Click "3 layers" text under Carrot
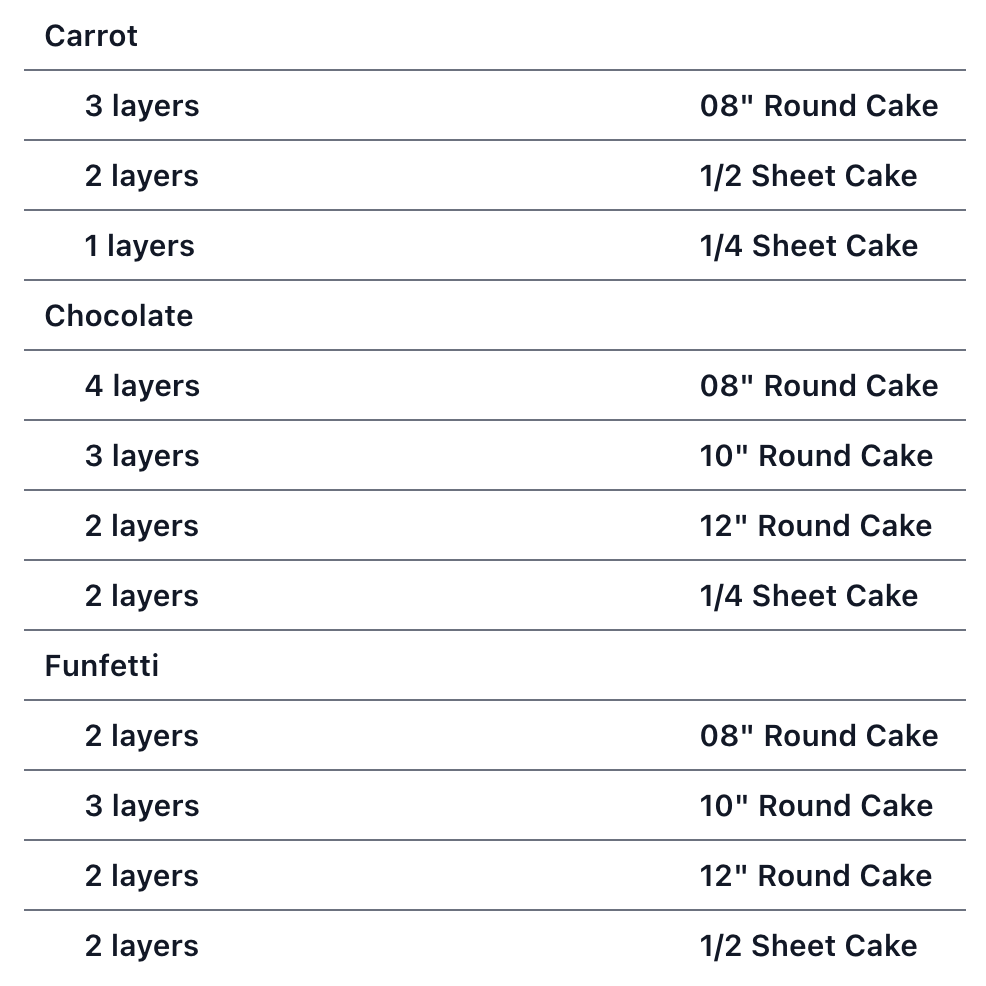The image size is (986, 986). (142, 106)
